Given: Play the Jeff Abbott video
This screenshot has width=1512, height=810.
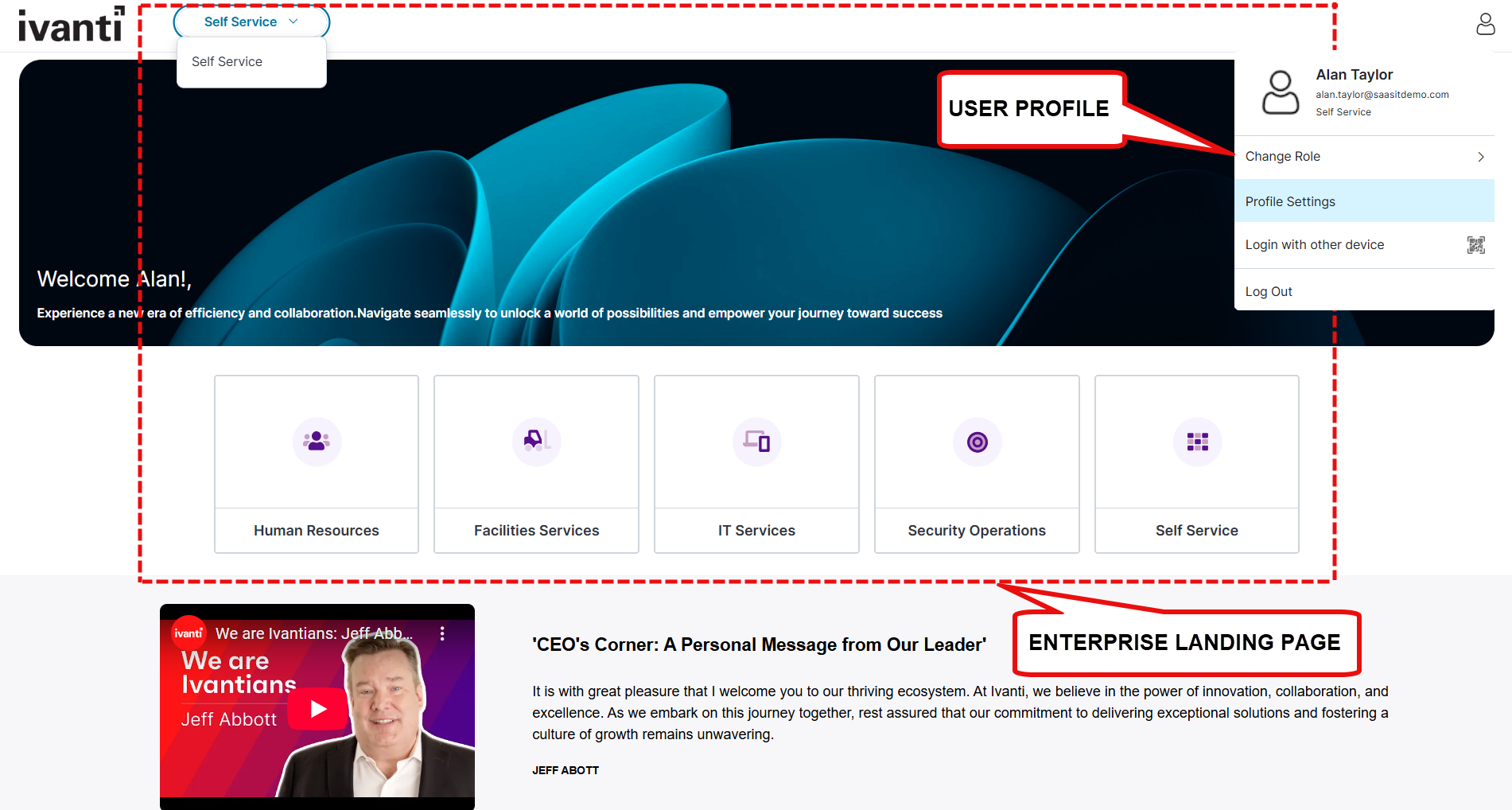Looking at the screenshot, I should (318, 708).
